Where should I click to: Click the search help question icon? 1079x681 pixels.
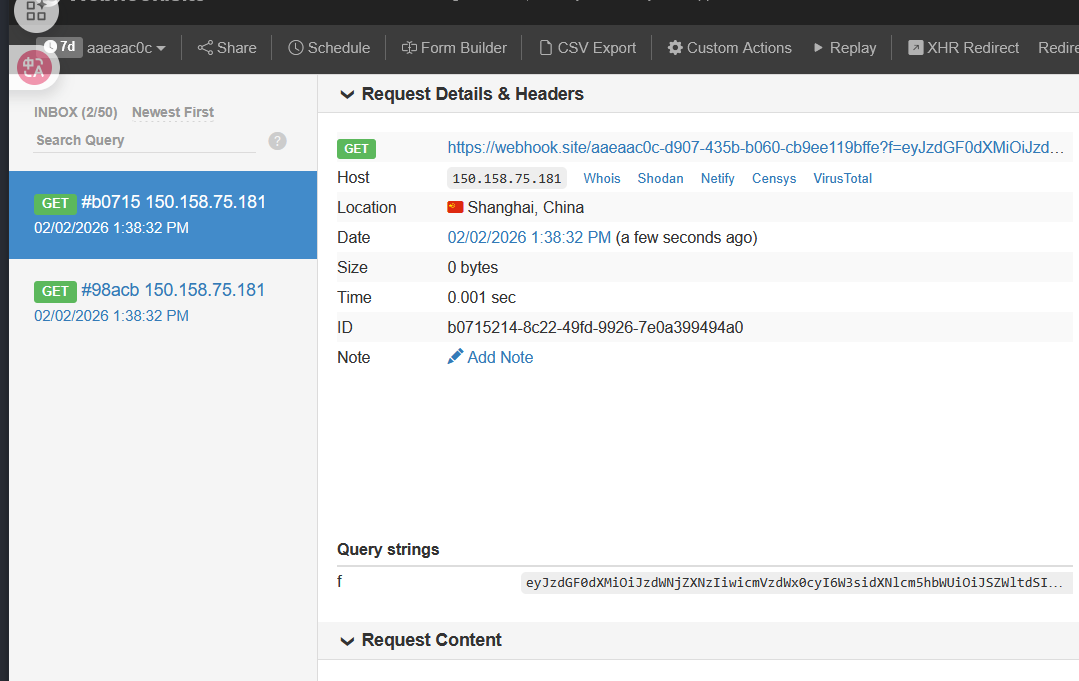(x=278, y=141)
